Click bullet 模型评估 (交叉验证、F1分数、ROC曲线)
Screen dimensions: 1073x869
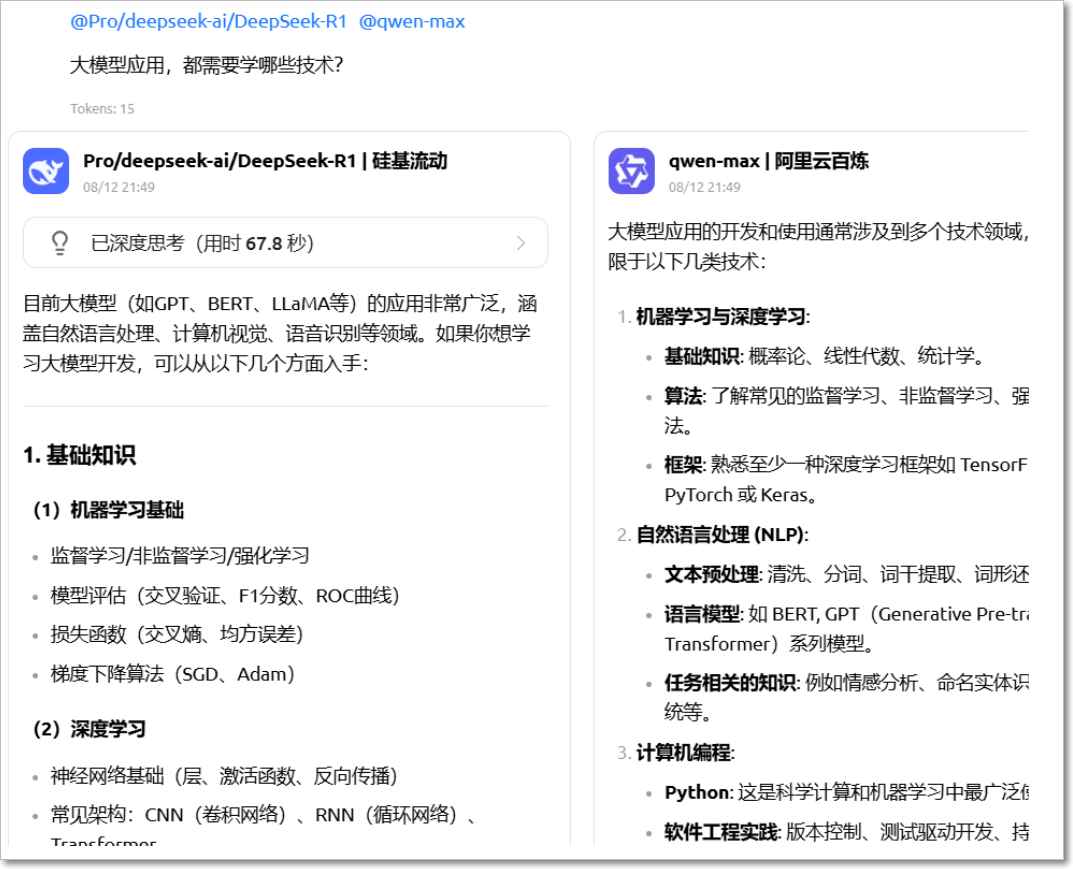225,595
